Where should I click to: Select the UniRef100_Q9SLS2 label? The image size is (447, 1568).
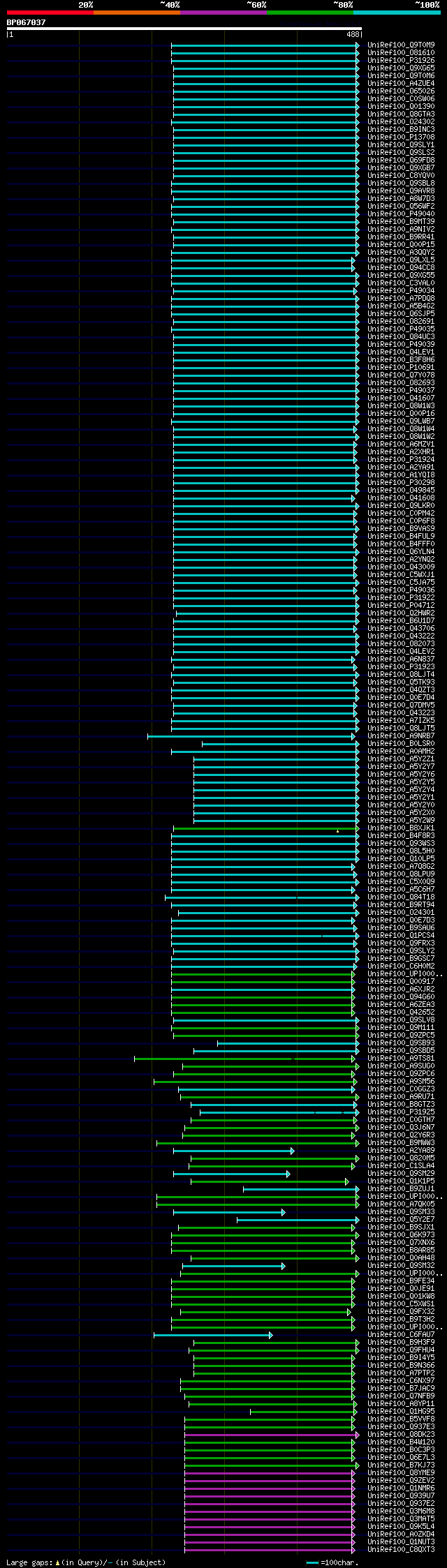(x=401, y=153)
